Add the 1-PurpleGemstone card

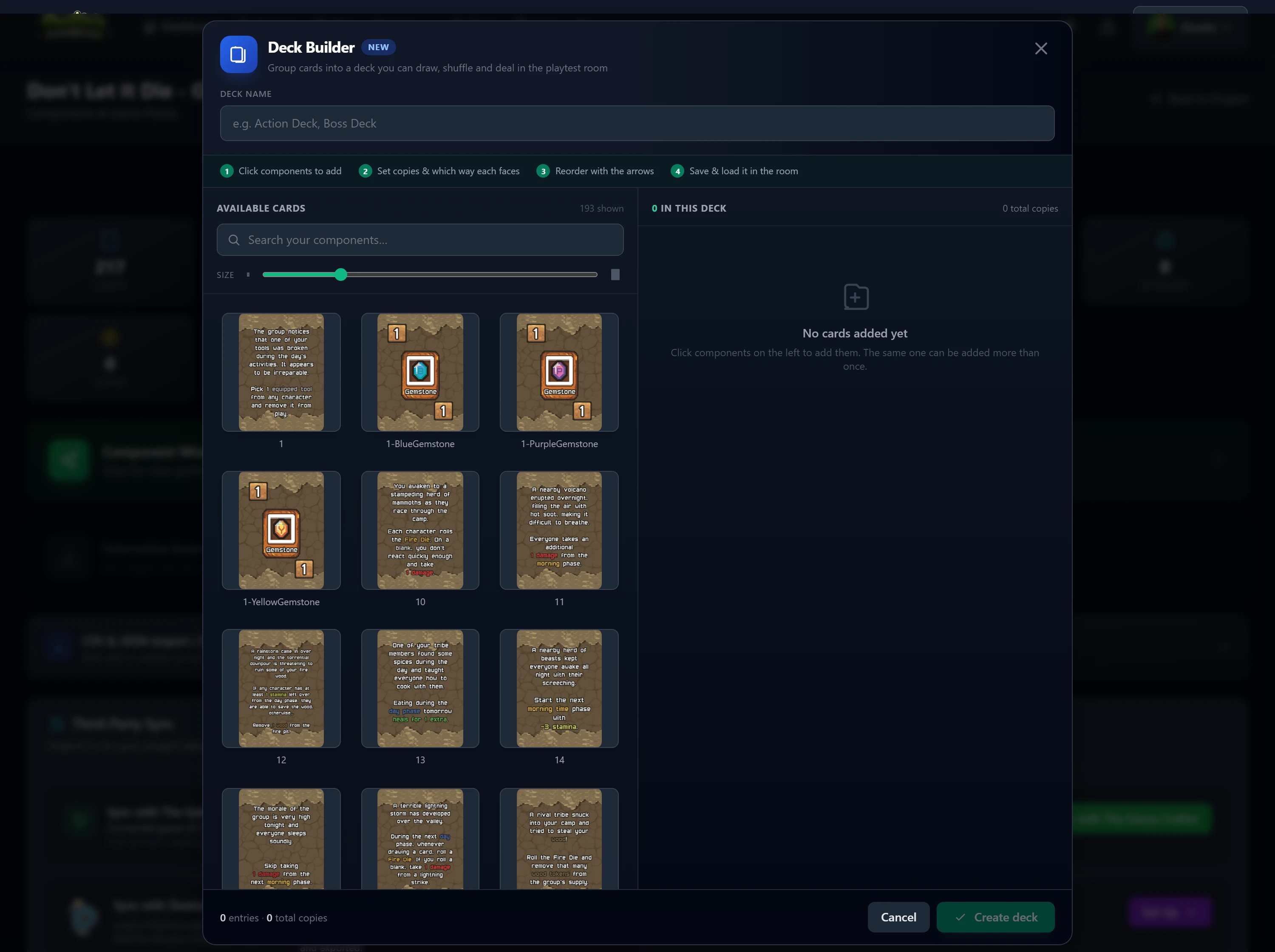tap(559, 372)
